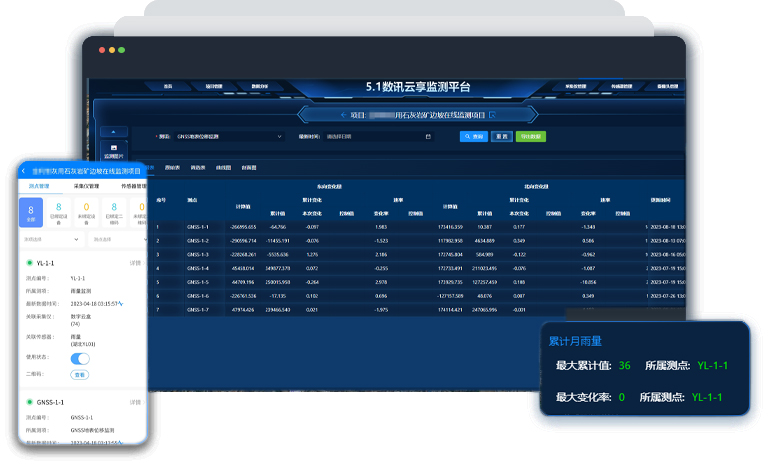This screenshot has height=466, width=768.
Task: Click the 首页 top navigation item
Action: pos(168,86)
